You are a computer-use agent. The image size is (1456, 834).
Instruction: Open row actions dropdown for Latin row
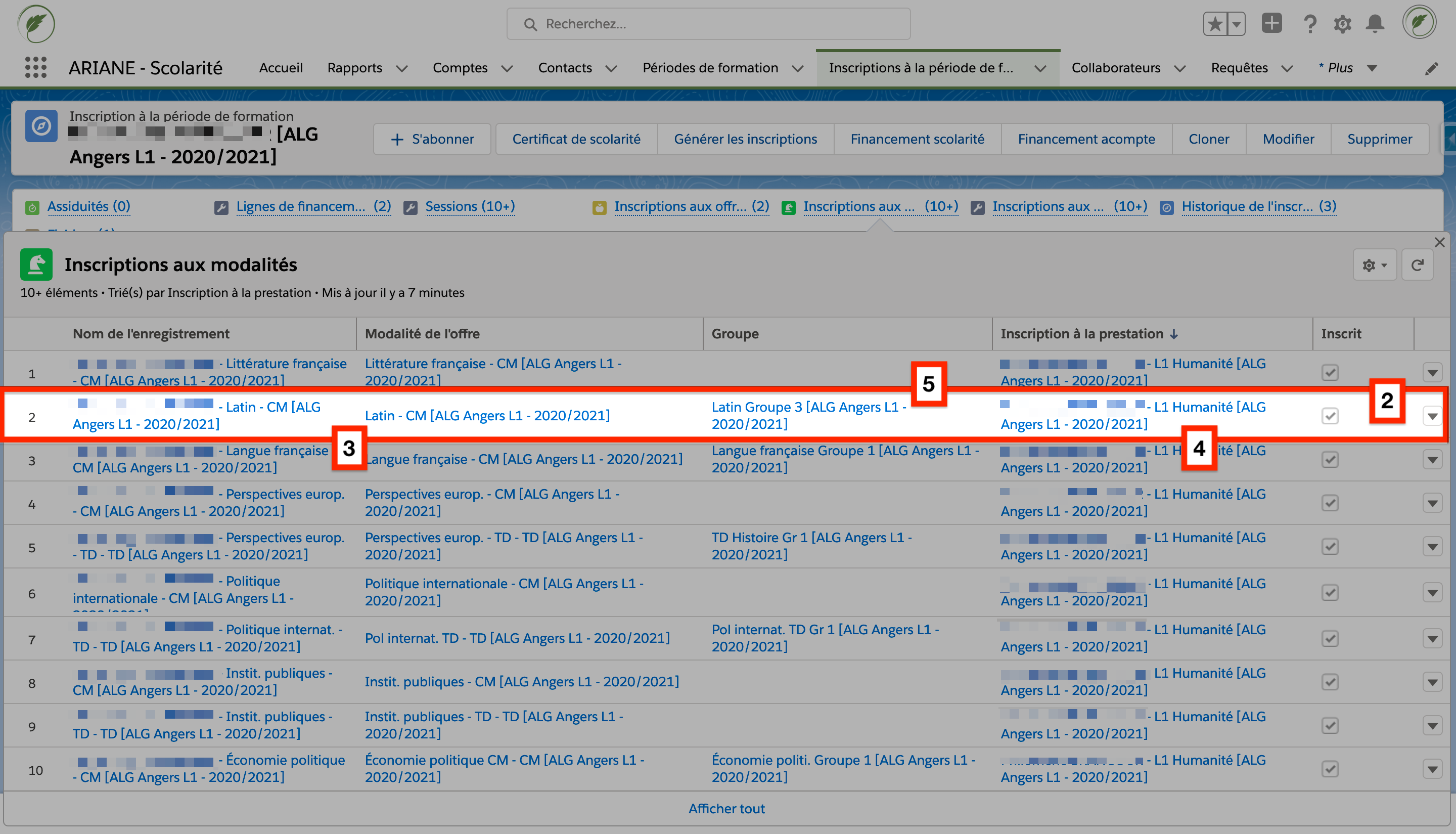point(1432,416)
